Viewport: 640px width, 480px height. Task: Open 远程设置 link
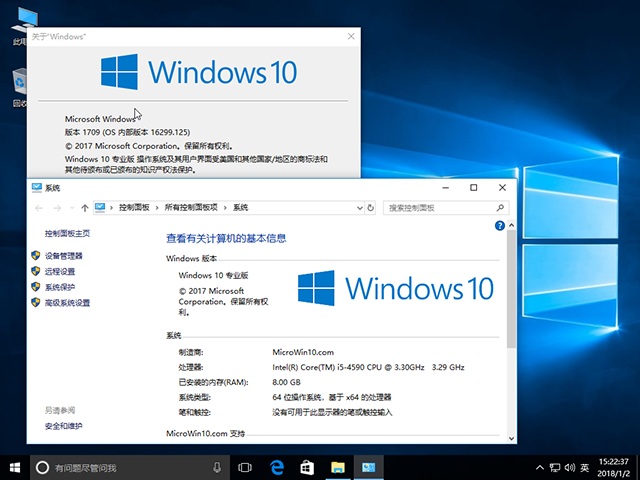[x=60, y=271]
